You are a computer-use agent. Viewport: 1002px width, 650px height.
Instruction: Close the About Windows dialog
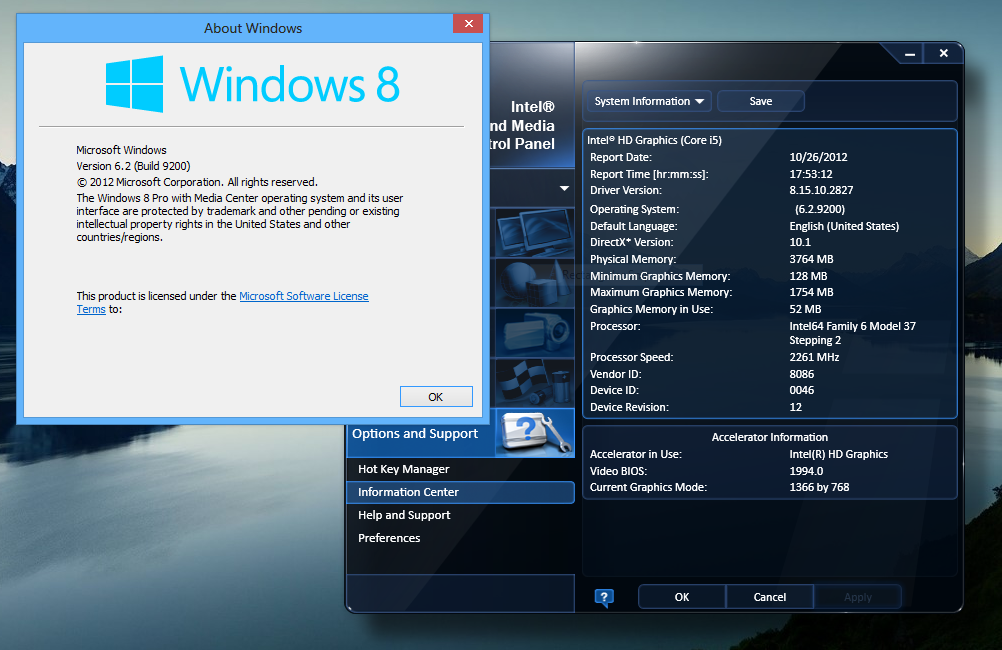(x=467, y=25)
